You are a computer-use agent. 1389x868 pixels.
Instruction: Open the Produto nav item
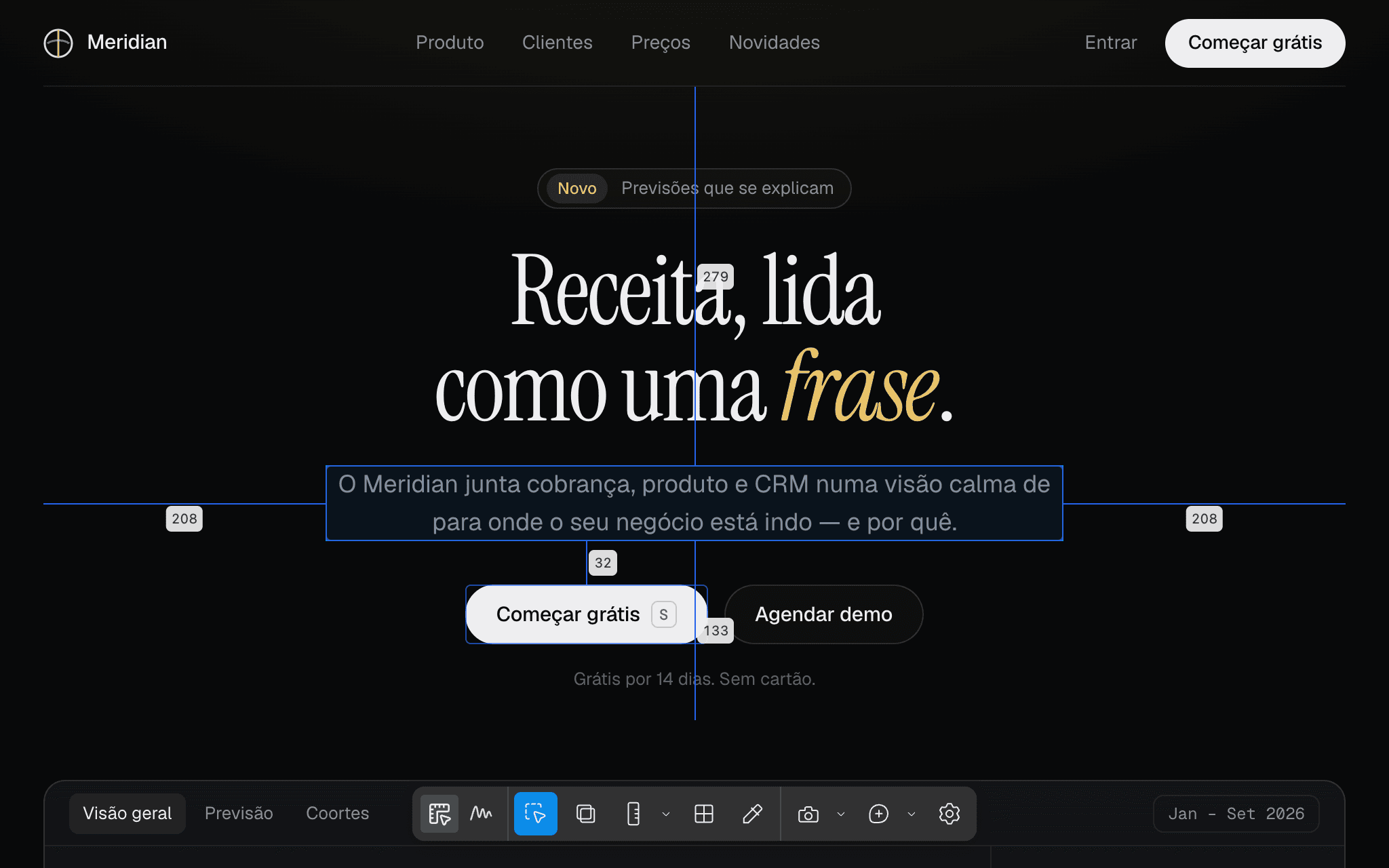(450, 43)
